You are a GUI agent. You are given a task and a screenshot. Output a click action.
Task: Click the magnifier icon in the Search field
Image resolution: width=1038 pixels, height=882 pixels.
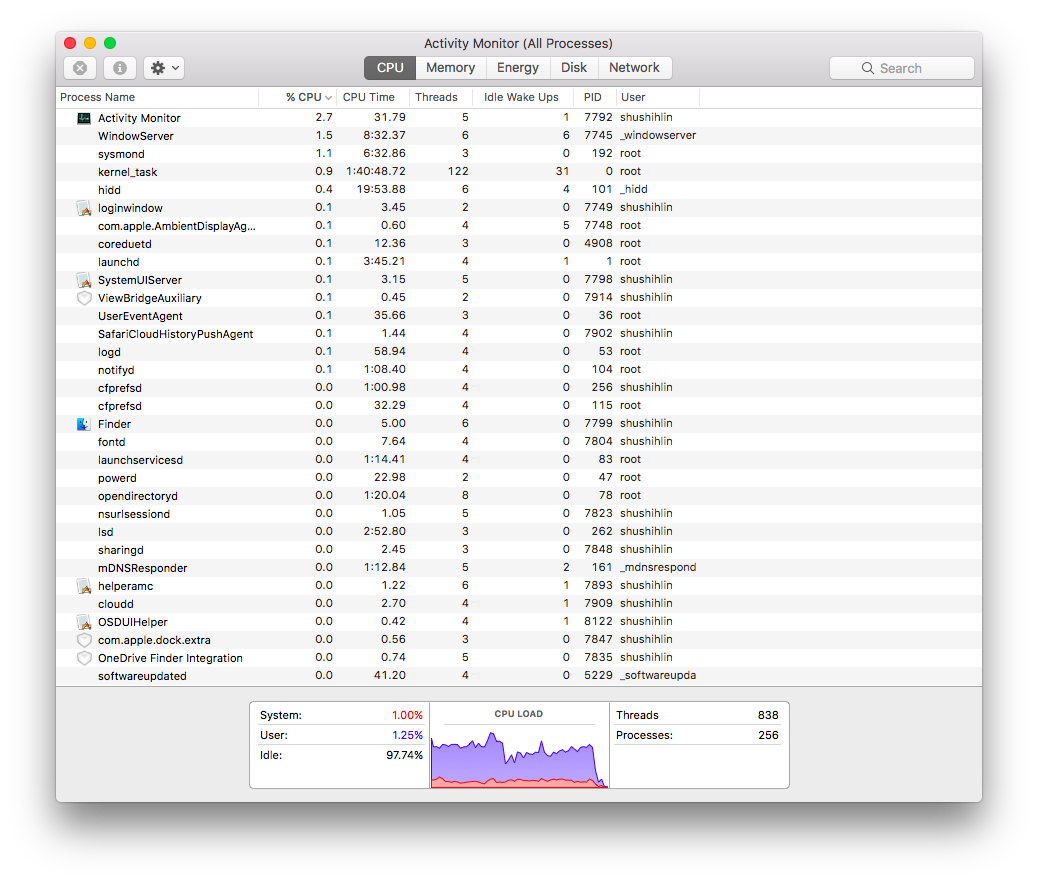pyautogui.click(x=867, y=68)
